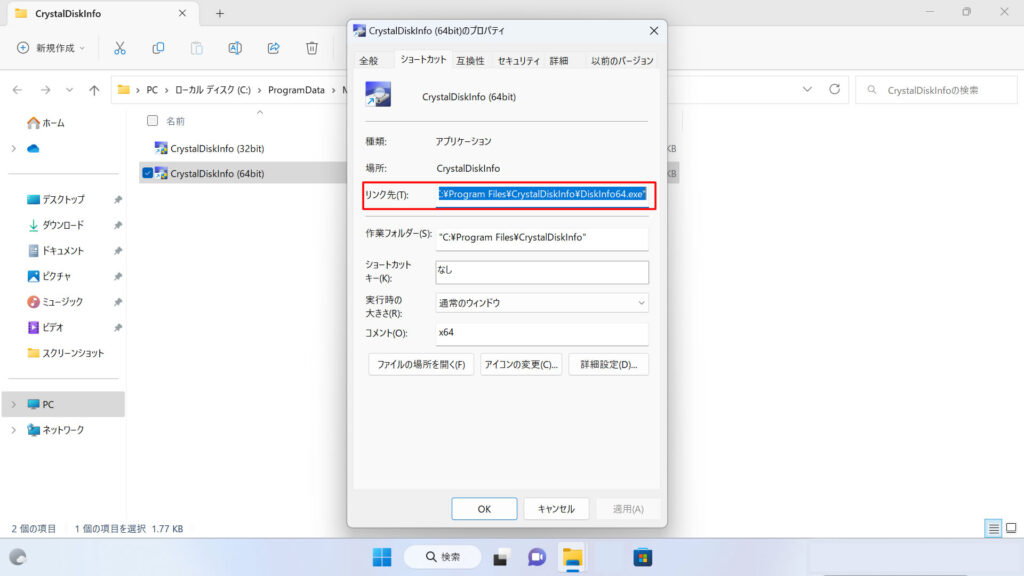Viewport: 1024px width, 576px height.
Task: Go back with the left arrow in Explorer
Action: (x=18, y=90)
